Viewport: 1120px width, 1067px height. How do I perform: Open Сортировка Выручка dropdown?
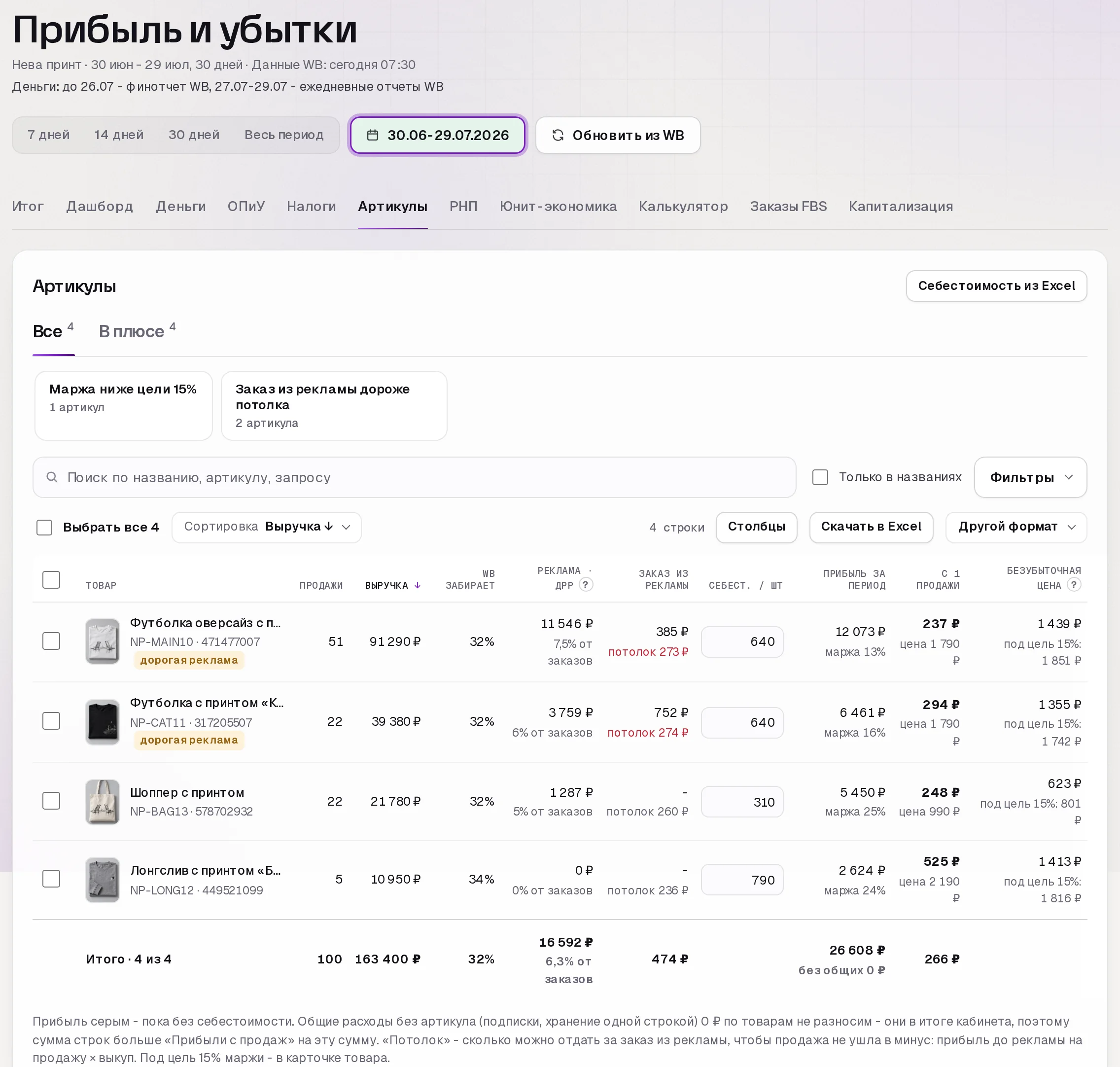coord(267,527)
